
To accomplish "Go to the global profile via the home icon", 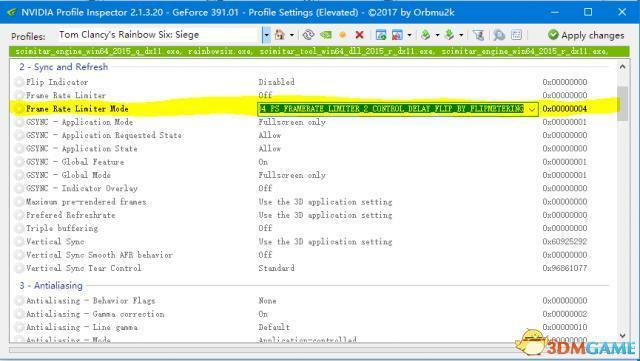I will coord(280,35).
